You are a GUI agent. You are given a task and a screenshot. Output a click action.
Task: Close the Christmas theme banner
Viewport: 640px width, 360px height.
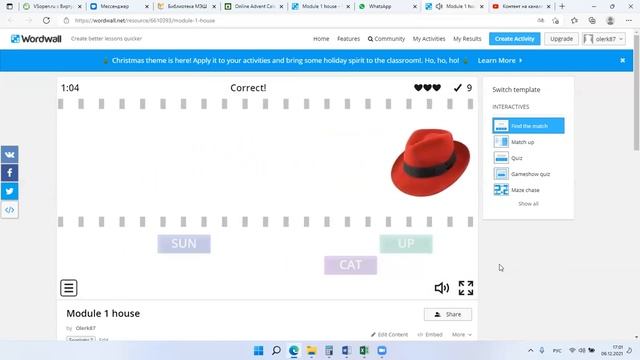tap(622, 60)
